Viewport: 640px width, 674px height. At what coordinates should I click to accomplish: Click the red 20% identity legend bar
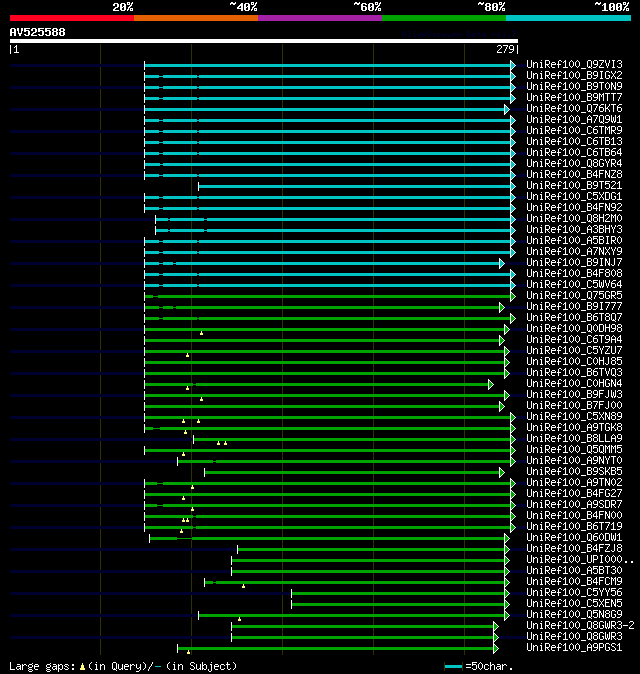72,18
